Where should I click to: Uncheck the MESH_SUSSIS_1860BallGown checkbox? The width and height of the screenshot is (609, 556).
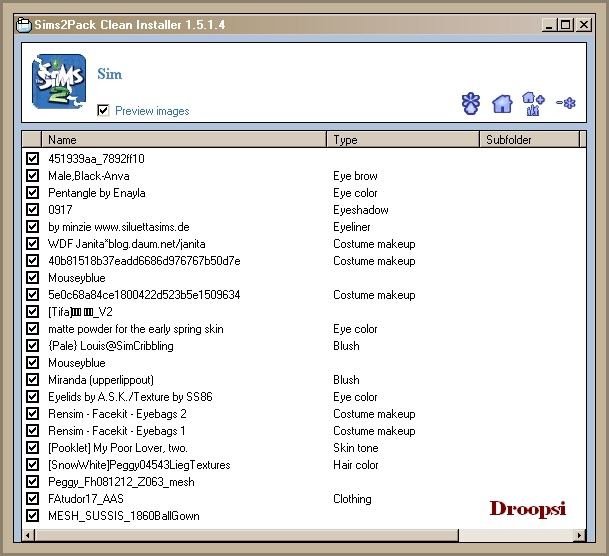pos(32,516)
